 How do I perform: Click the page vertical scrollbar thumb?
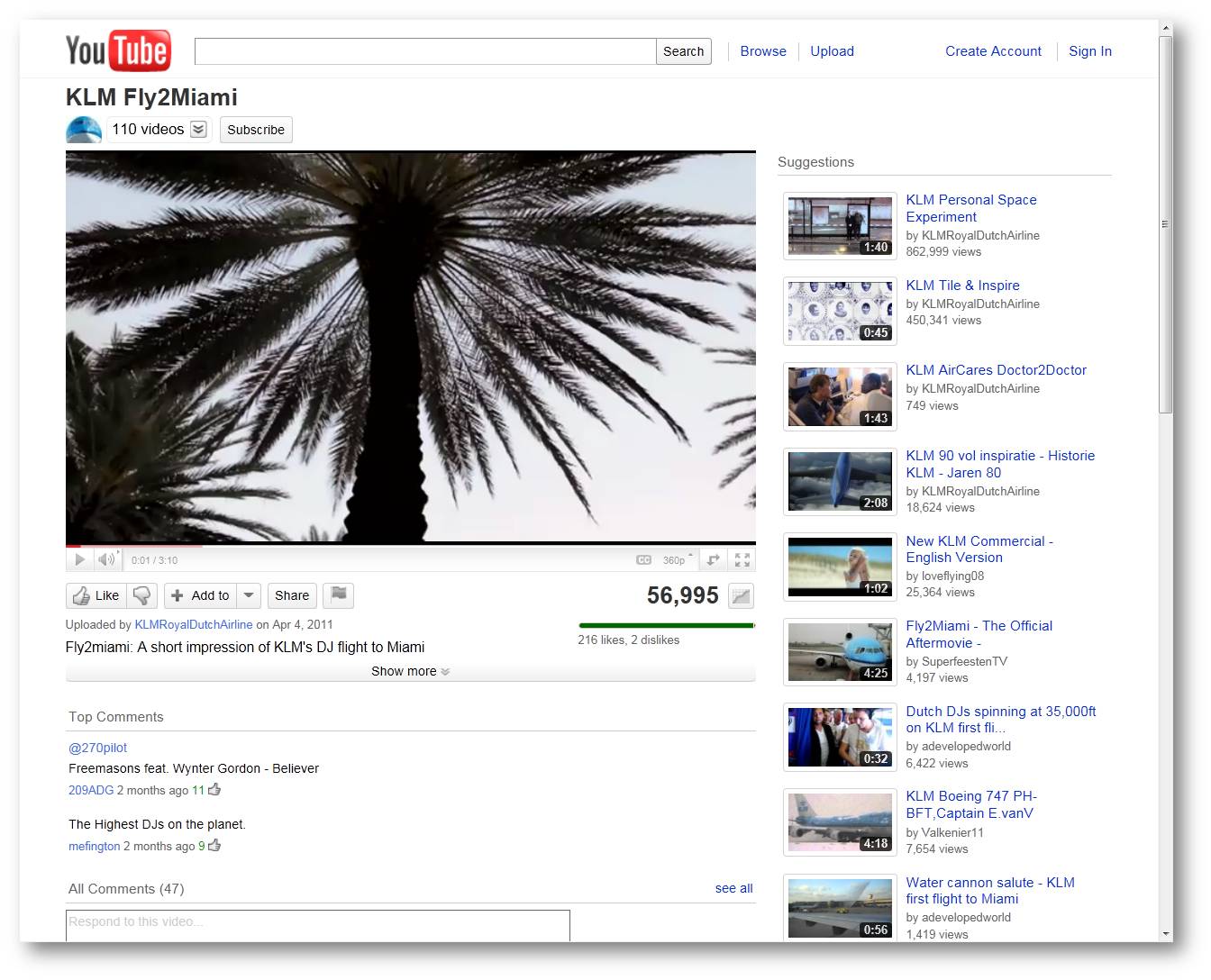pyautogui.click(x=1165, y=224)
